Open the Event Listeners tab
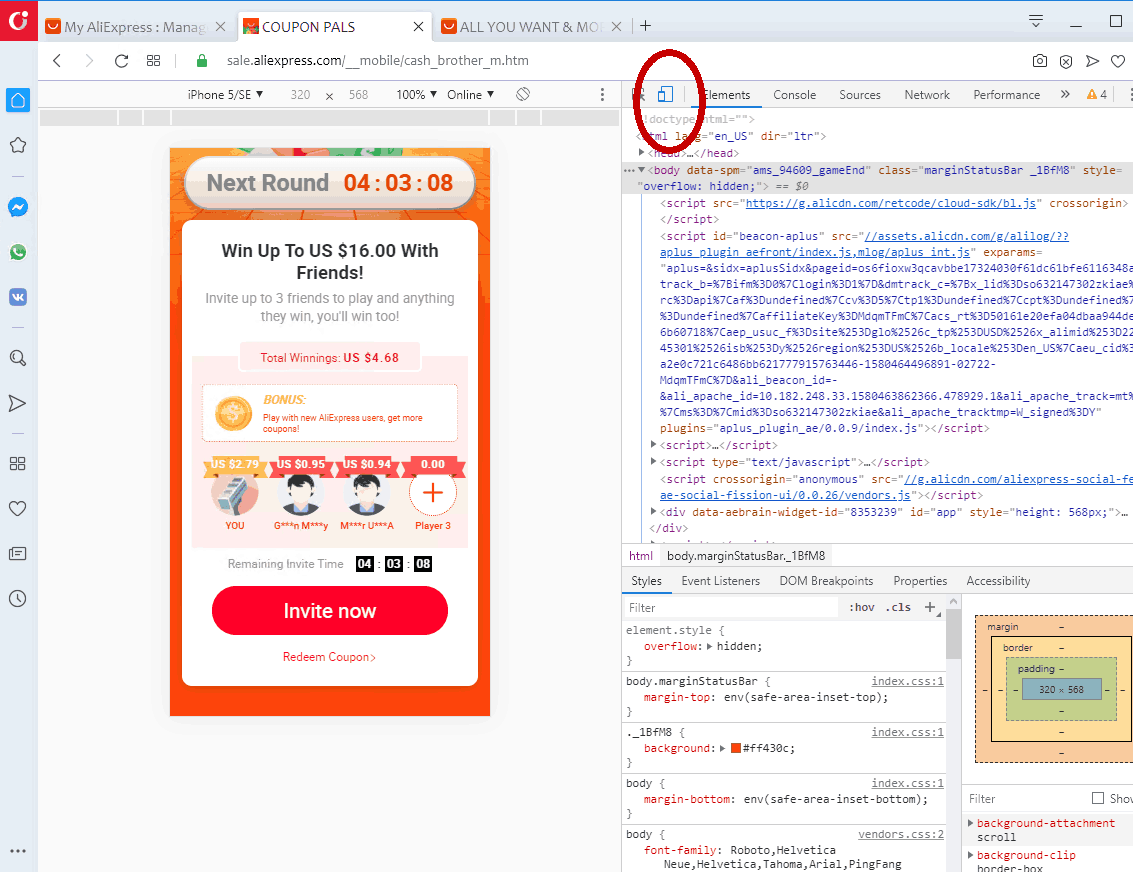This screenshot has width=1133, height=872. [720, 581]
